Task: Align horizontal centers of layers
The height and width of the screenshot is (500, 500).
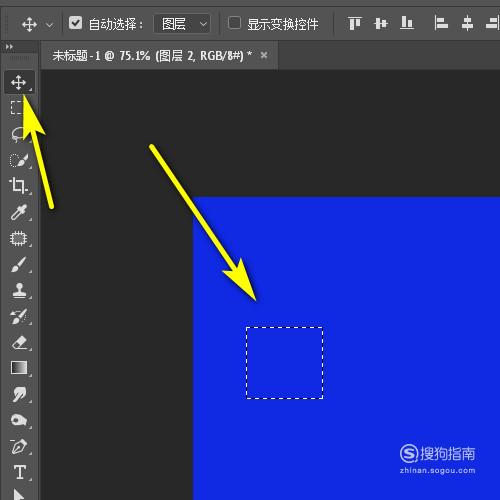Action: [467, 24]
